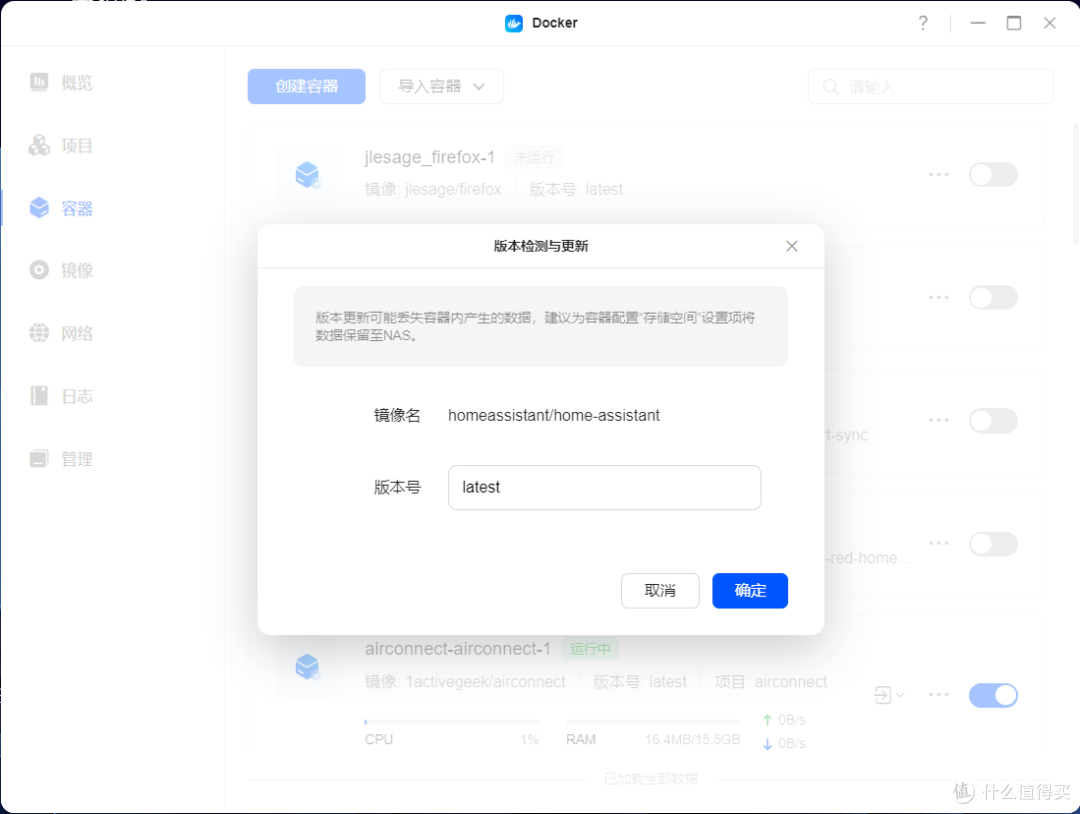The height and width of the screenshot is (814, 1080).
Task: Open more options for second container row
Action: (x=938, y=298)
